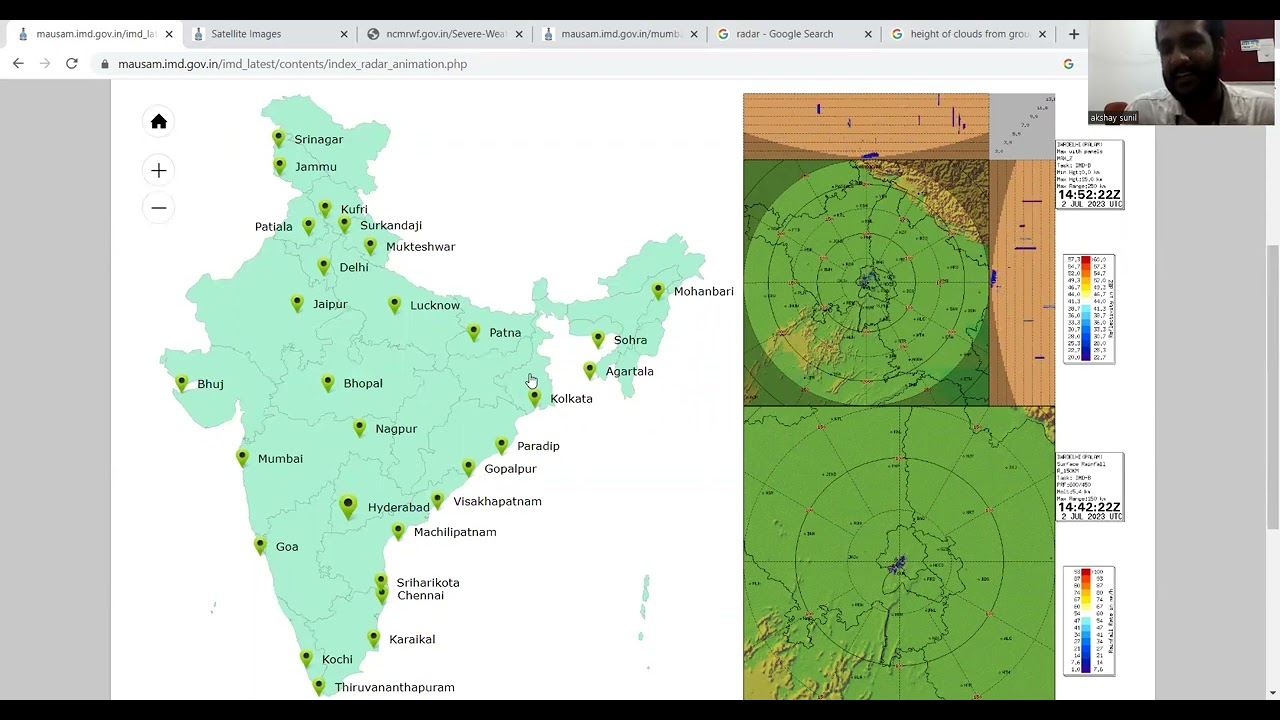Select the Srinagar radar marker
This screenshot has width=1280, height=720.
[x=278, y=139]
